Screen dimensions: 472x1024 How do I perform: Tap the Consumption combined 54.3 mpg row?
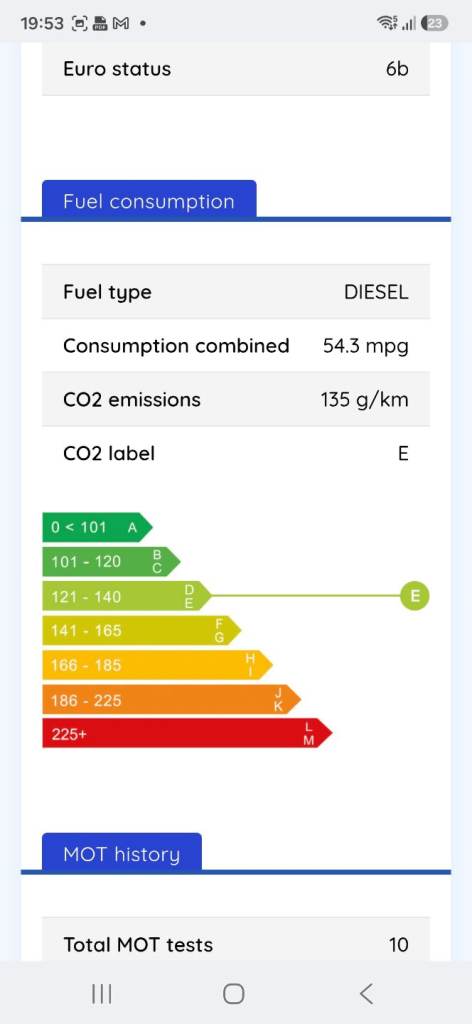click(x=236, y=345)
